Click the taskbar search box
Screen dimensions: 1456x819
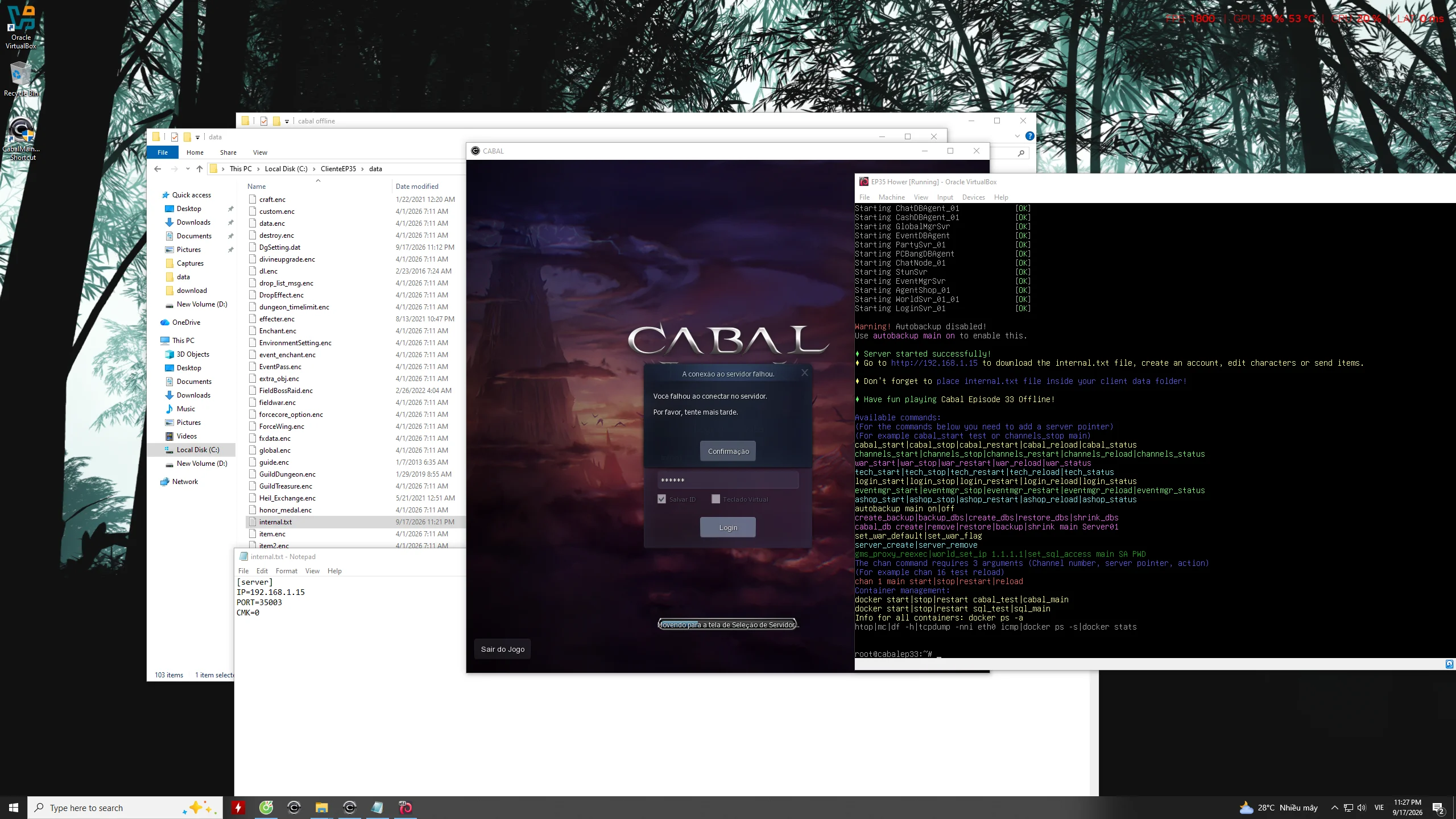click(125, 808)
